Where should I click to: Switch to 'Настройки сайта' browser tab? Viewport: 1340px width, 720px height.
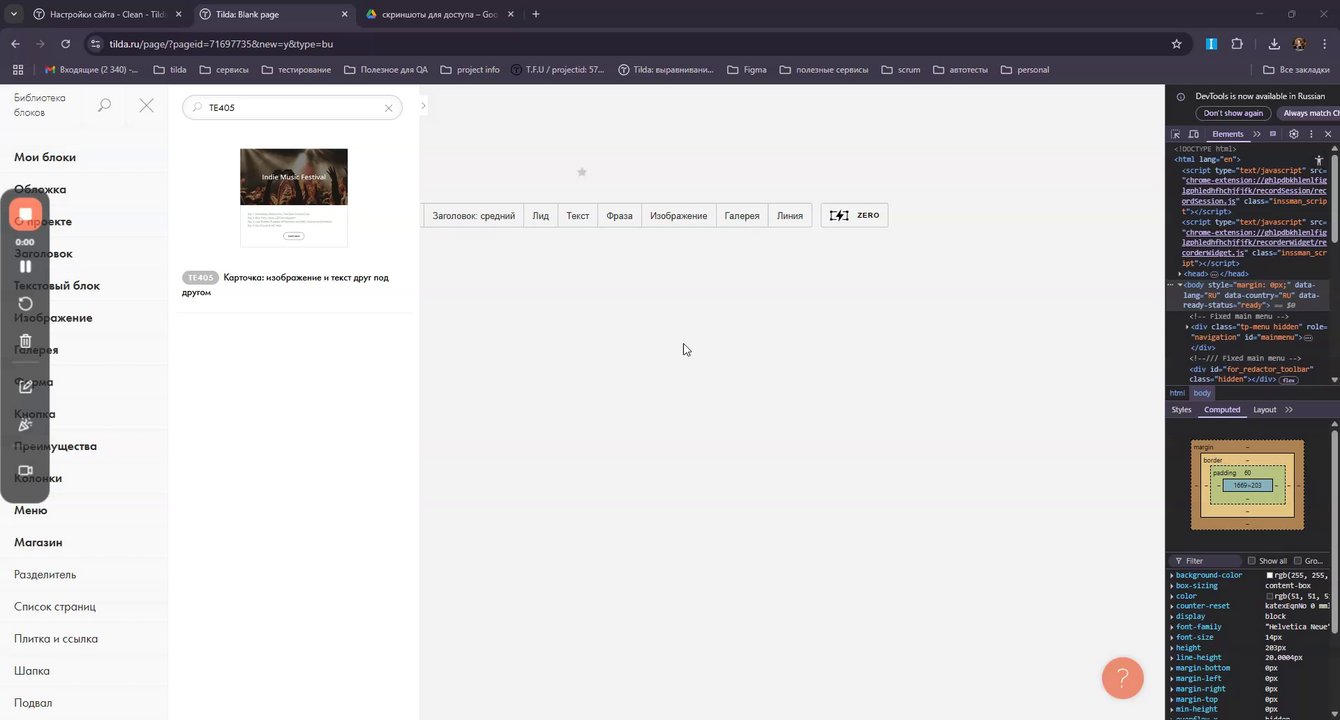[x=105, y=14]
